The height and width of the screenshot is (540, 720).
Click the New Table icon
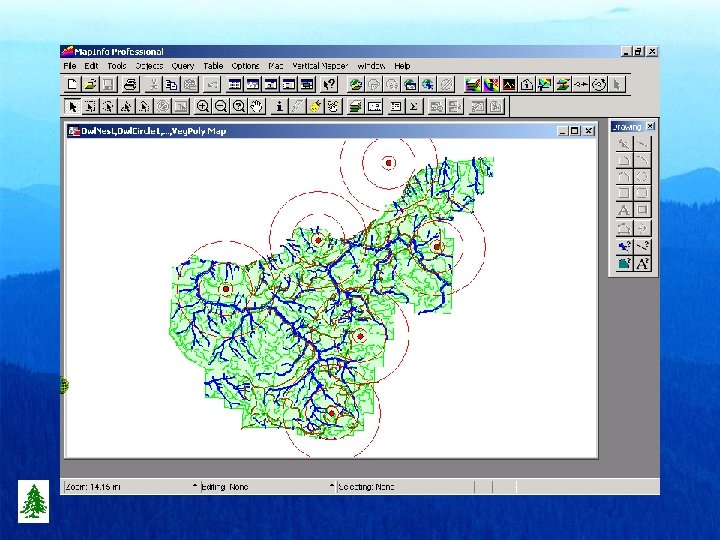[x=72, y=85]
